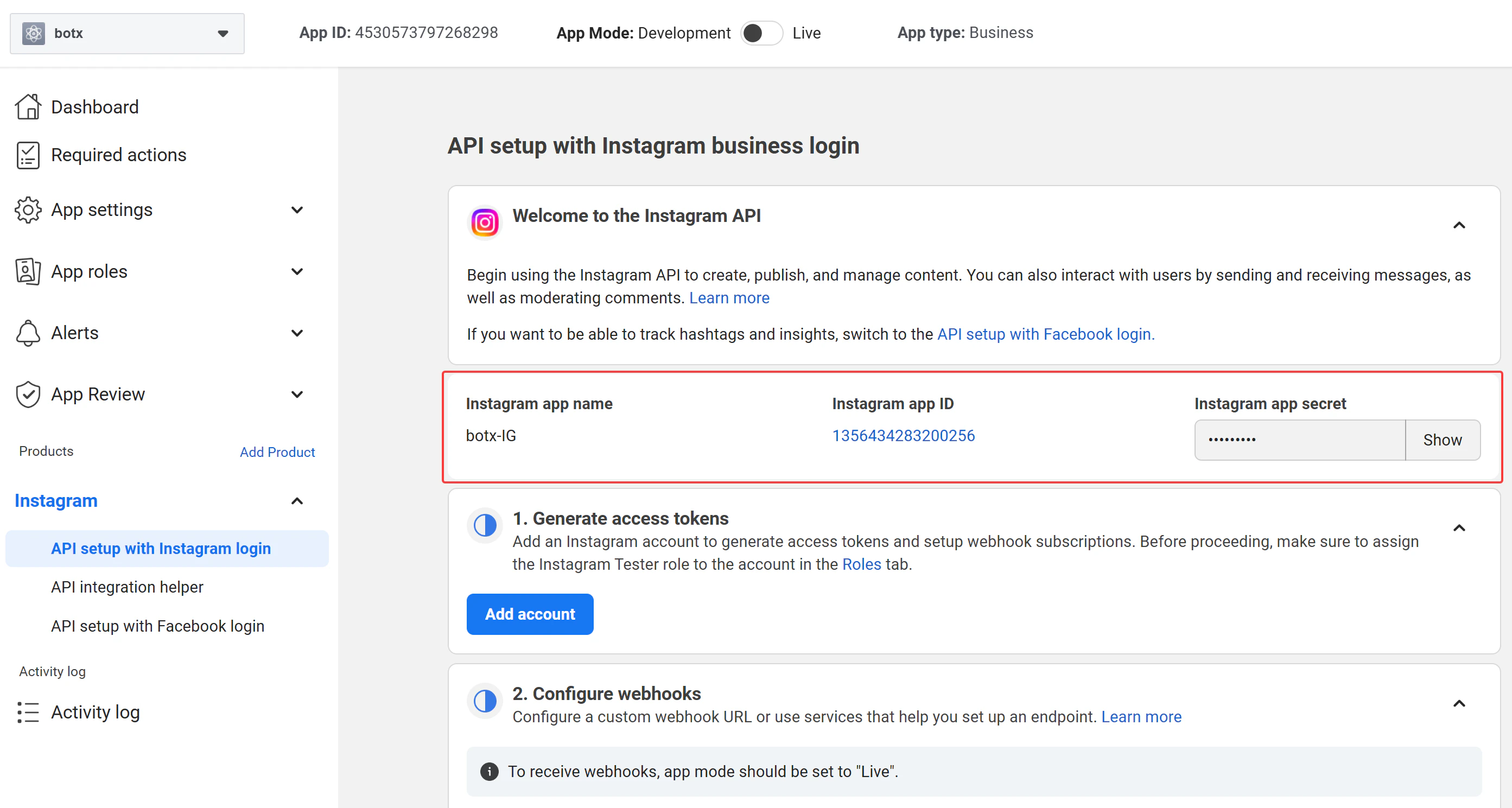Expand the App Review section
Viewport: 1512px width, 808px height.
(297, 395)
